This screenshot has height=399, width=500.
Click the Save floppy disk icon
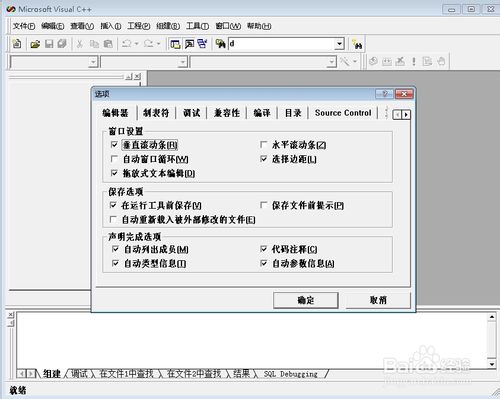coord(49,44)
